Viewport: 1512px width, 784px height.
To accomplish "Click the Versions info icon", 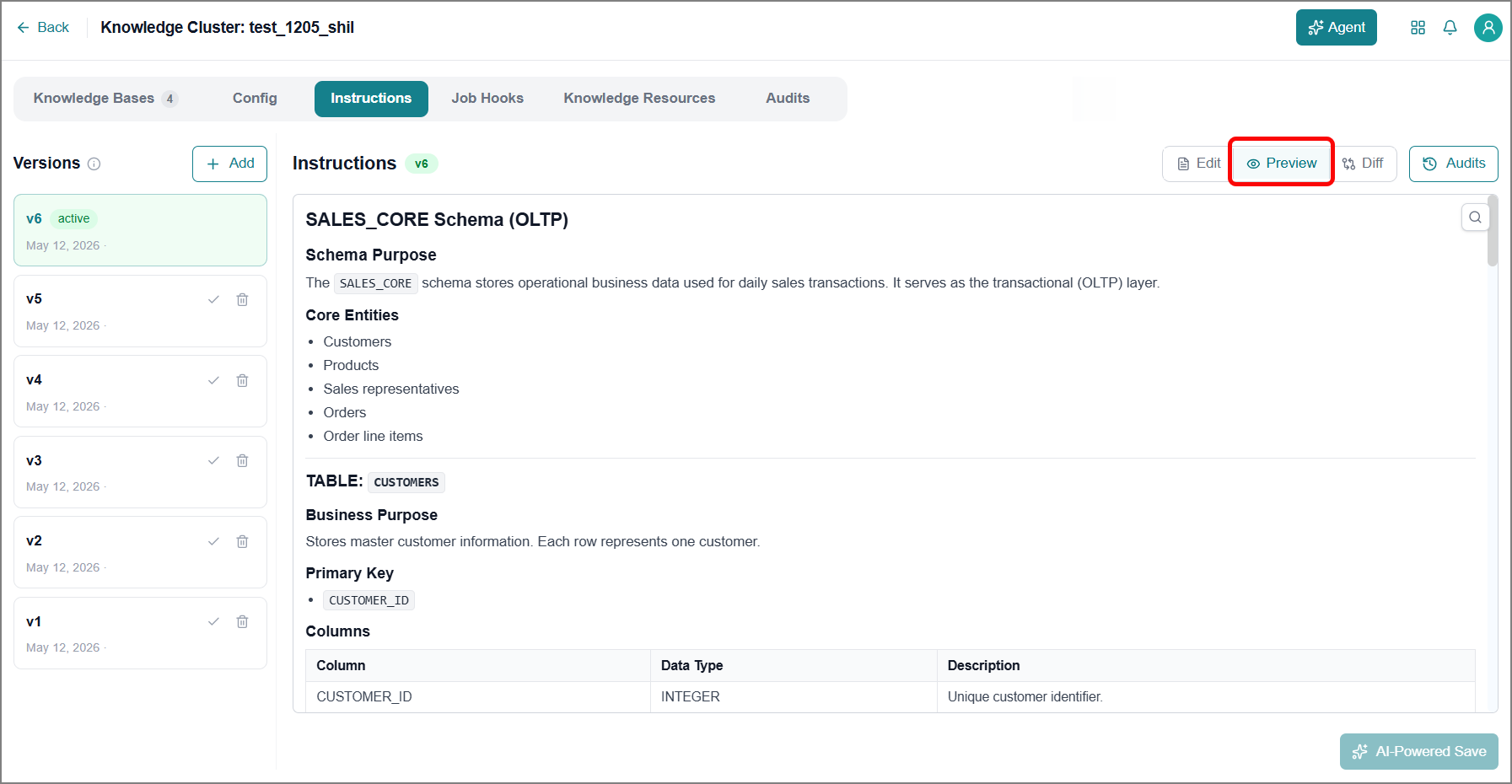I will click(94, 164).
